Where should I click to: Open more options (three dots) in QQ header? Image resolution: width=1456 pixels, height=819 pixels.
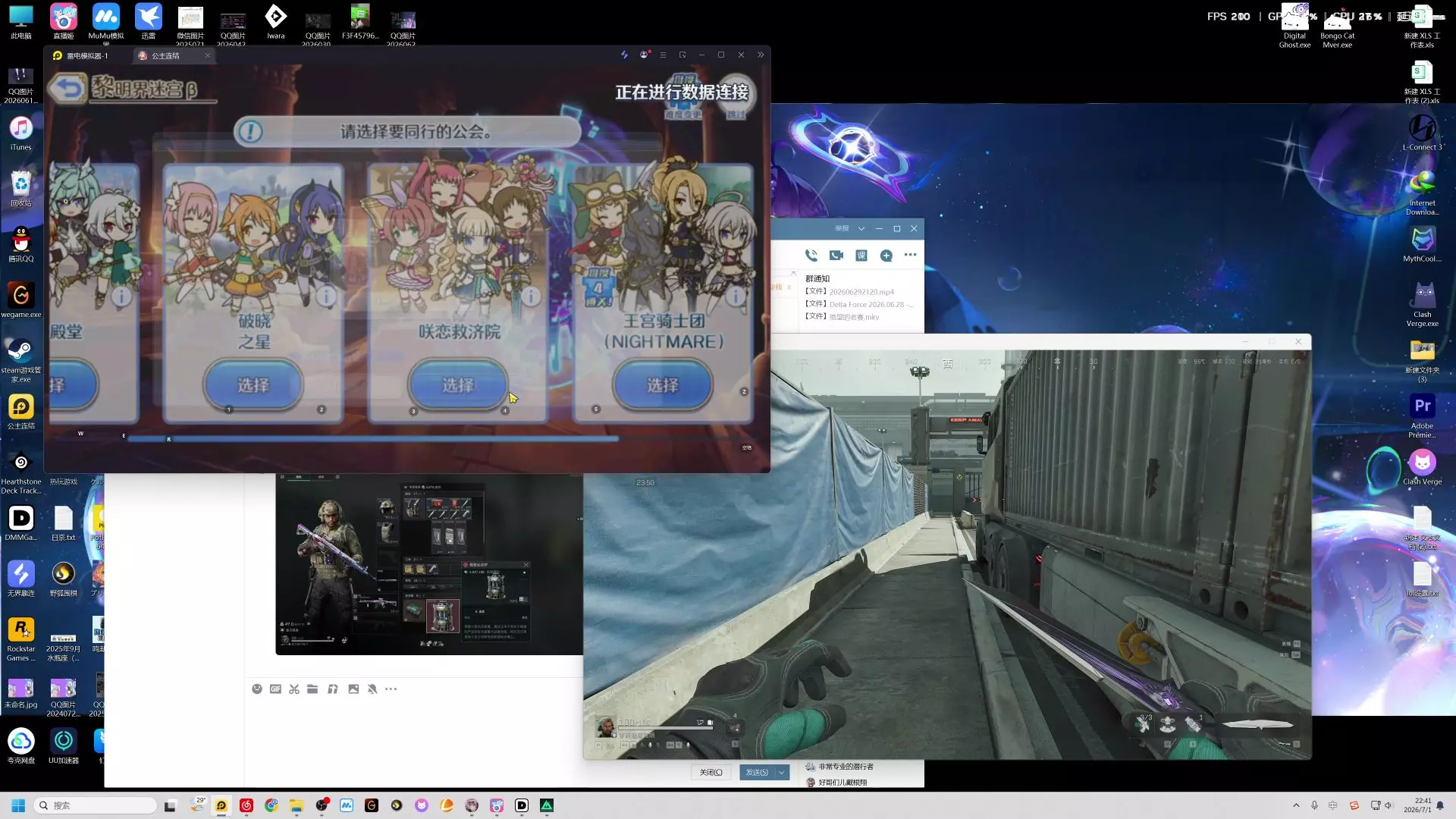[911, 256]
